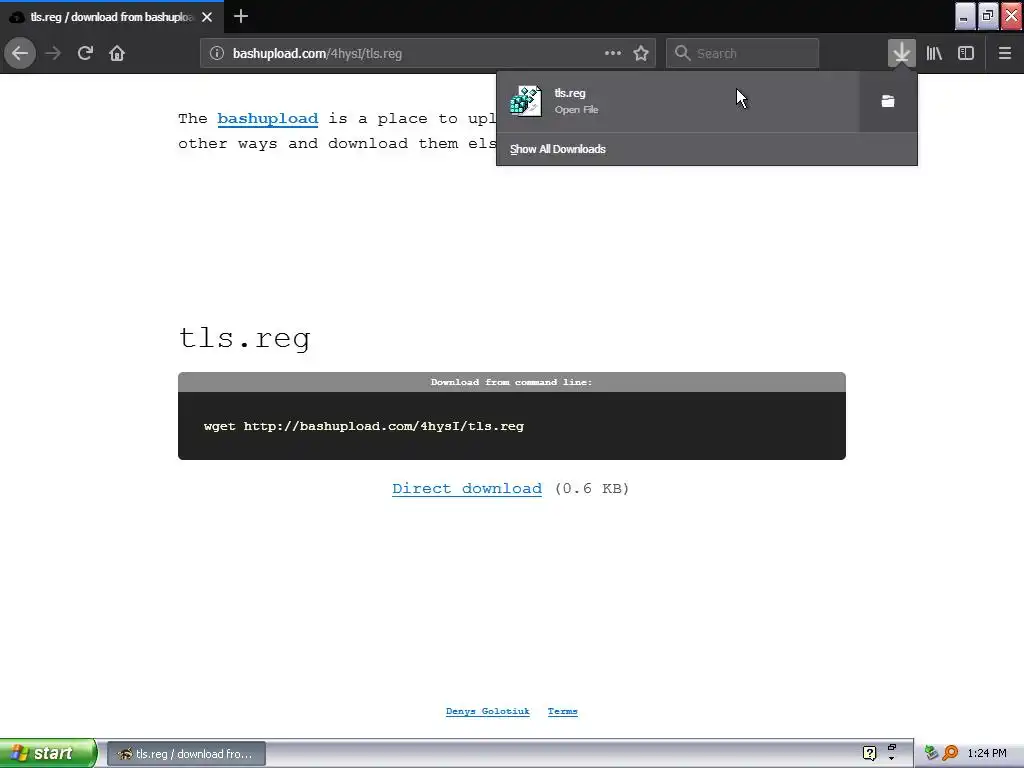Minimize the Firefox window
The image size is (1024, 768).
[x=965, y=16]
